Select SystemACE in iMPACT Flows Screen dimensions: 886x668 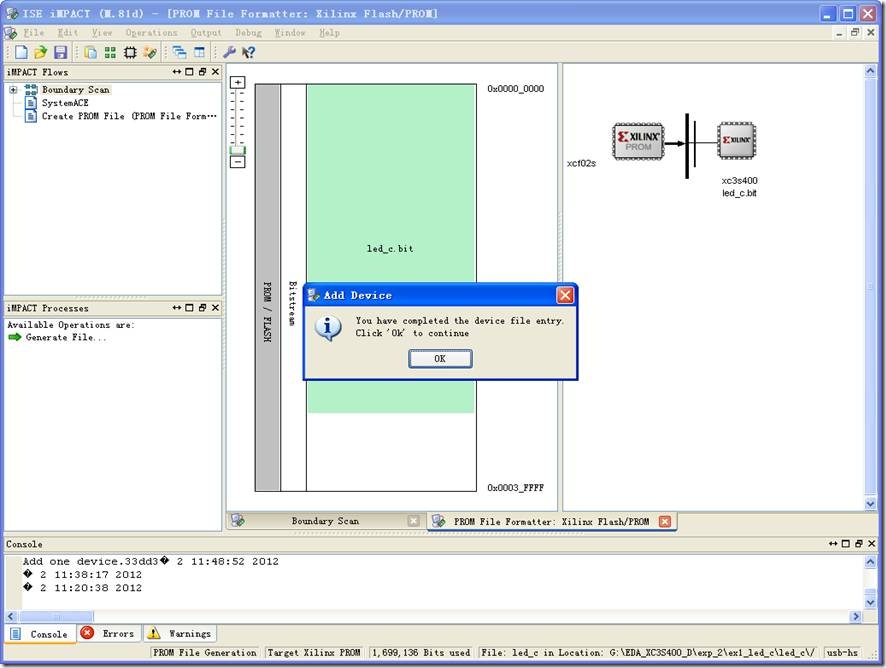(64, 103)
